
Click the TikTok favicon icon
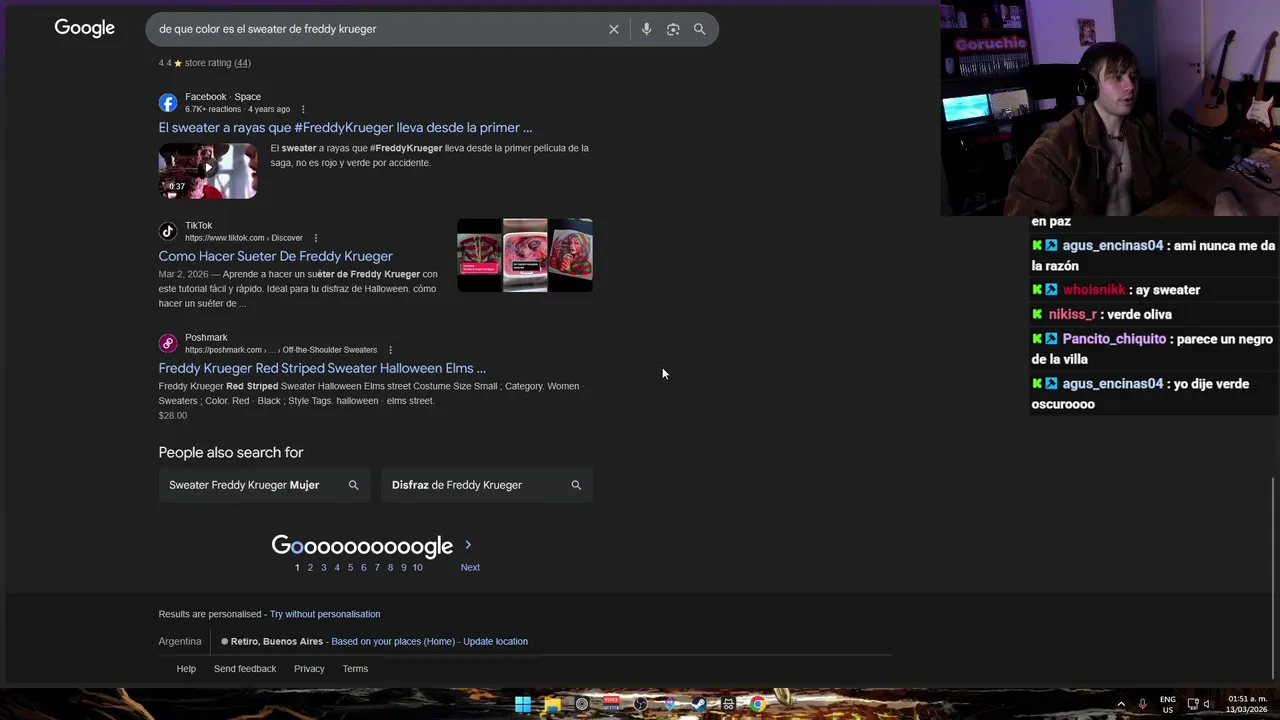click(x=168, y=232)
